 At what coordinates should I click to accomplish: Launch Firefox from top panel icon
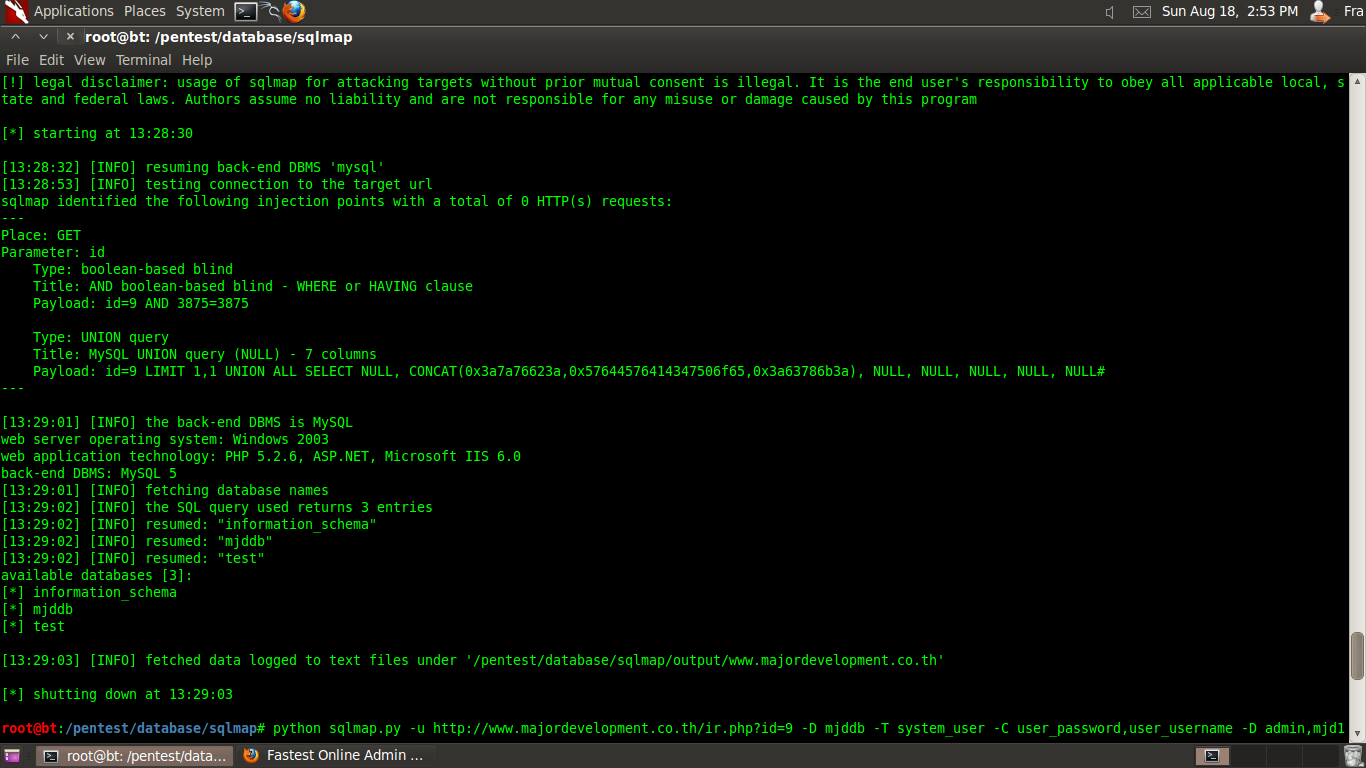coord(293,11)
